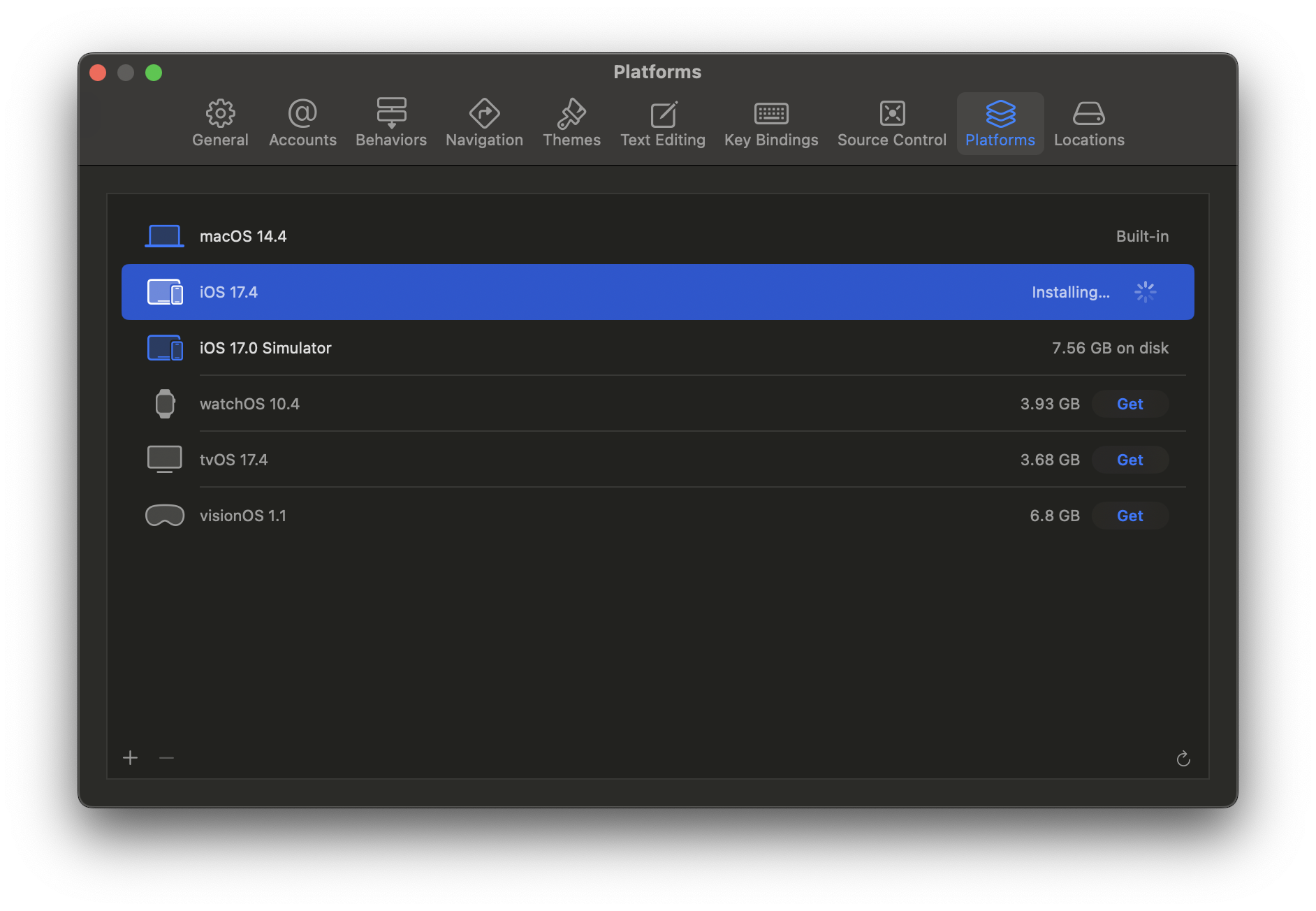Viewport: 1316px width, 911px height.
Task: Select the tvOS 17.4 label
Action: [233, 460]
